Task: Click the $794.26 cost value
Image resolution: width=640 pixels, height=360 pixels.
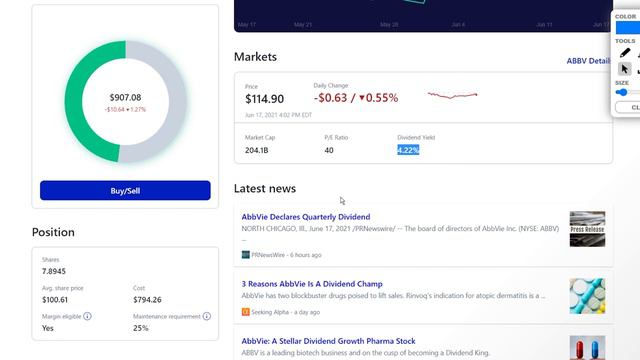Action: [x=147, y=300]
